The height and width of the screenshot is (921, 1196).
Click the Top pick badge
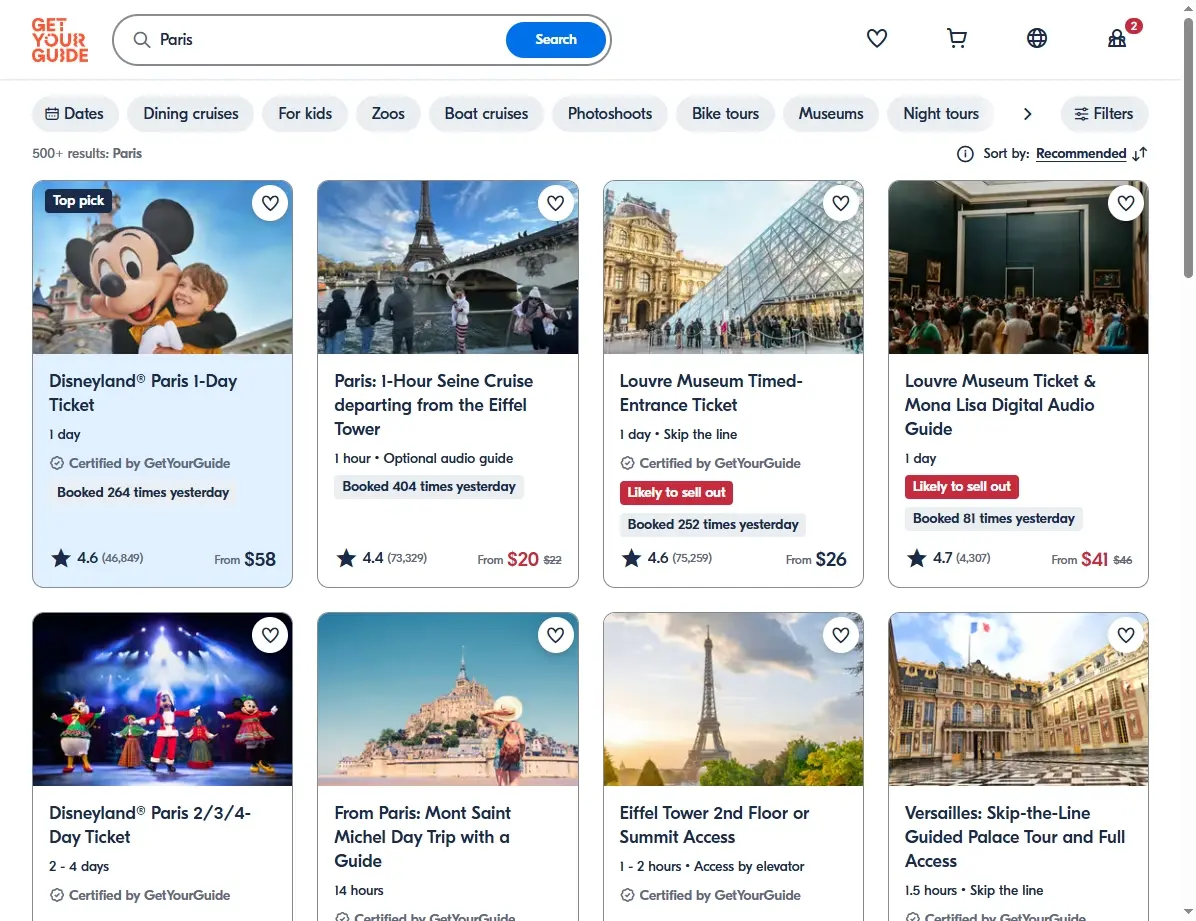coord(79,201)
